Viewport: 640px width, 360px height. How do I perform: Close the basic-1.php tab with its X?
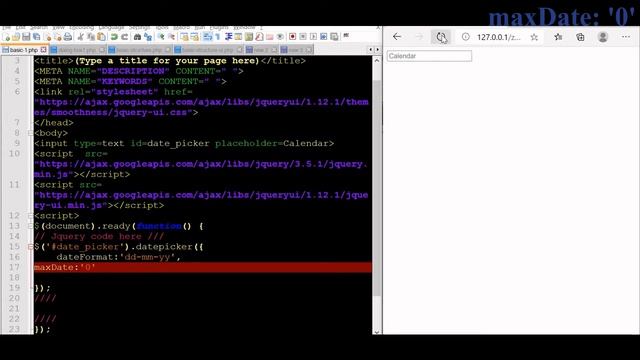coord(43,50)
